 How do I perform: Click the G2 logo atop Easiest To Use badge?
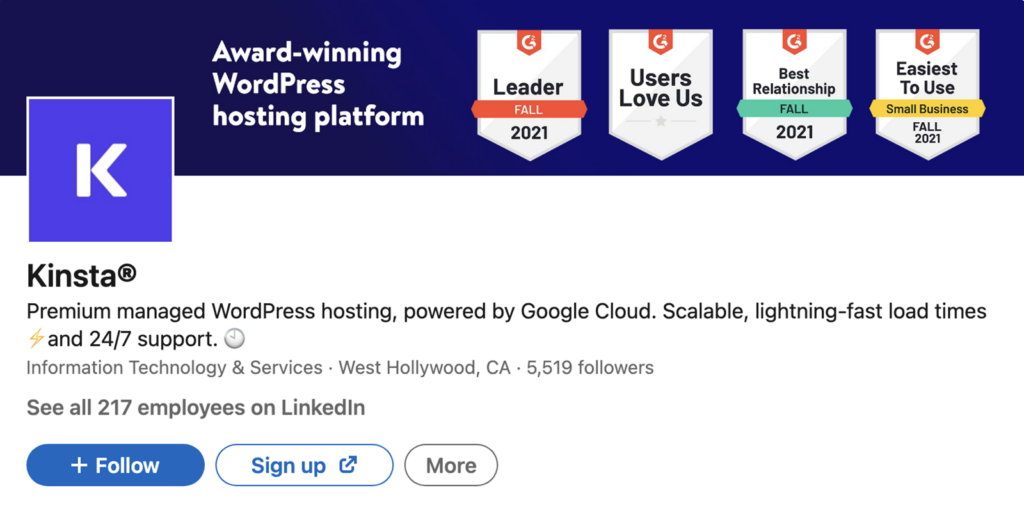click(x=927, y=42)
